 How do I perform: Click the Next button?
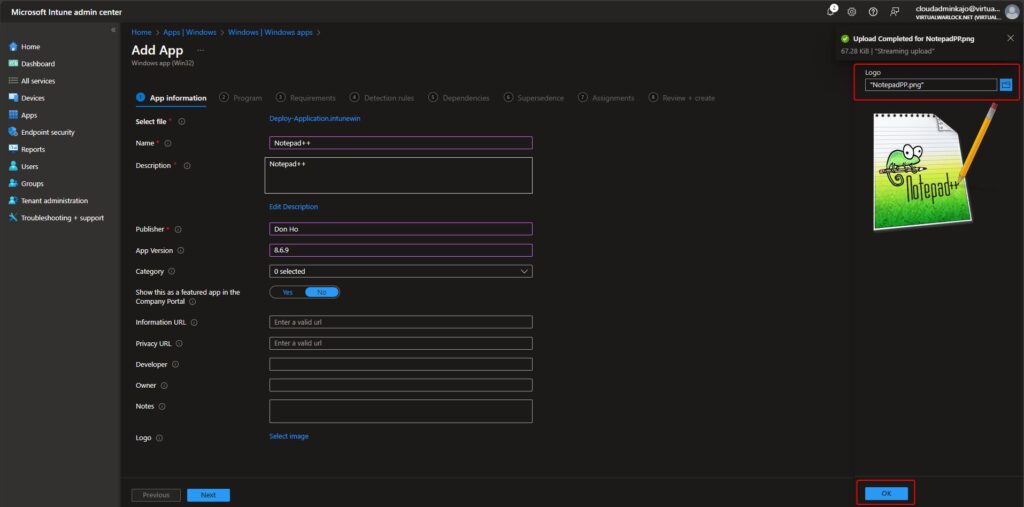pyautogui.click(x=208, y=495)
